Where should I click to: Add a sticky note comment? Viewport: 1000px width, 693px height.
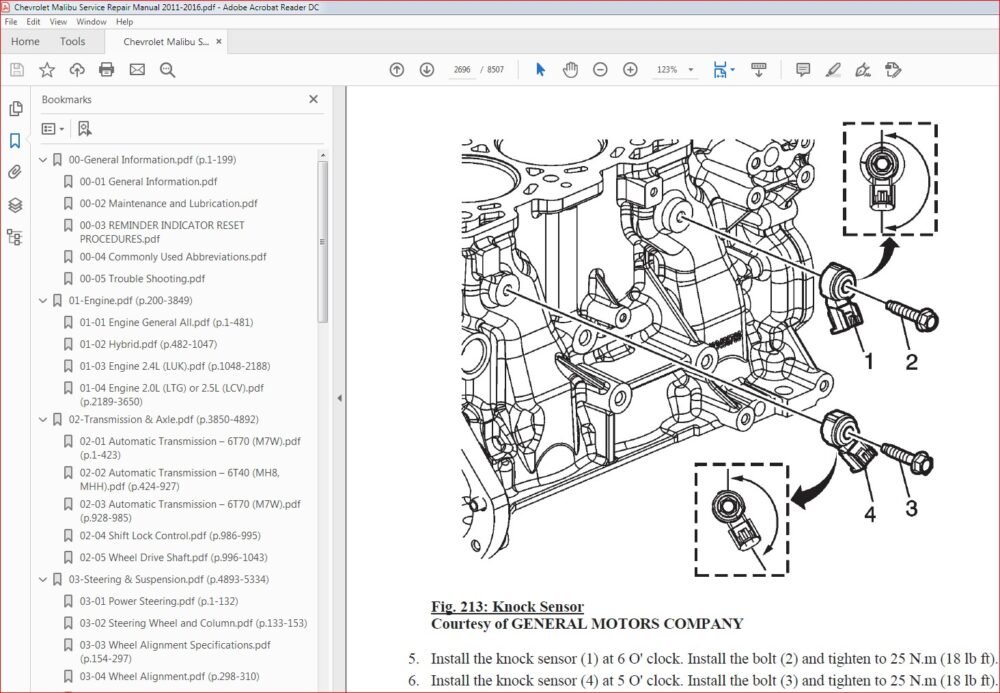coord(803,69)
